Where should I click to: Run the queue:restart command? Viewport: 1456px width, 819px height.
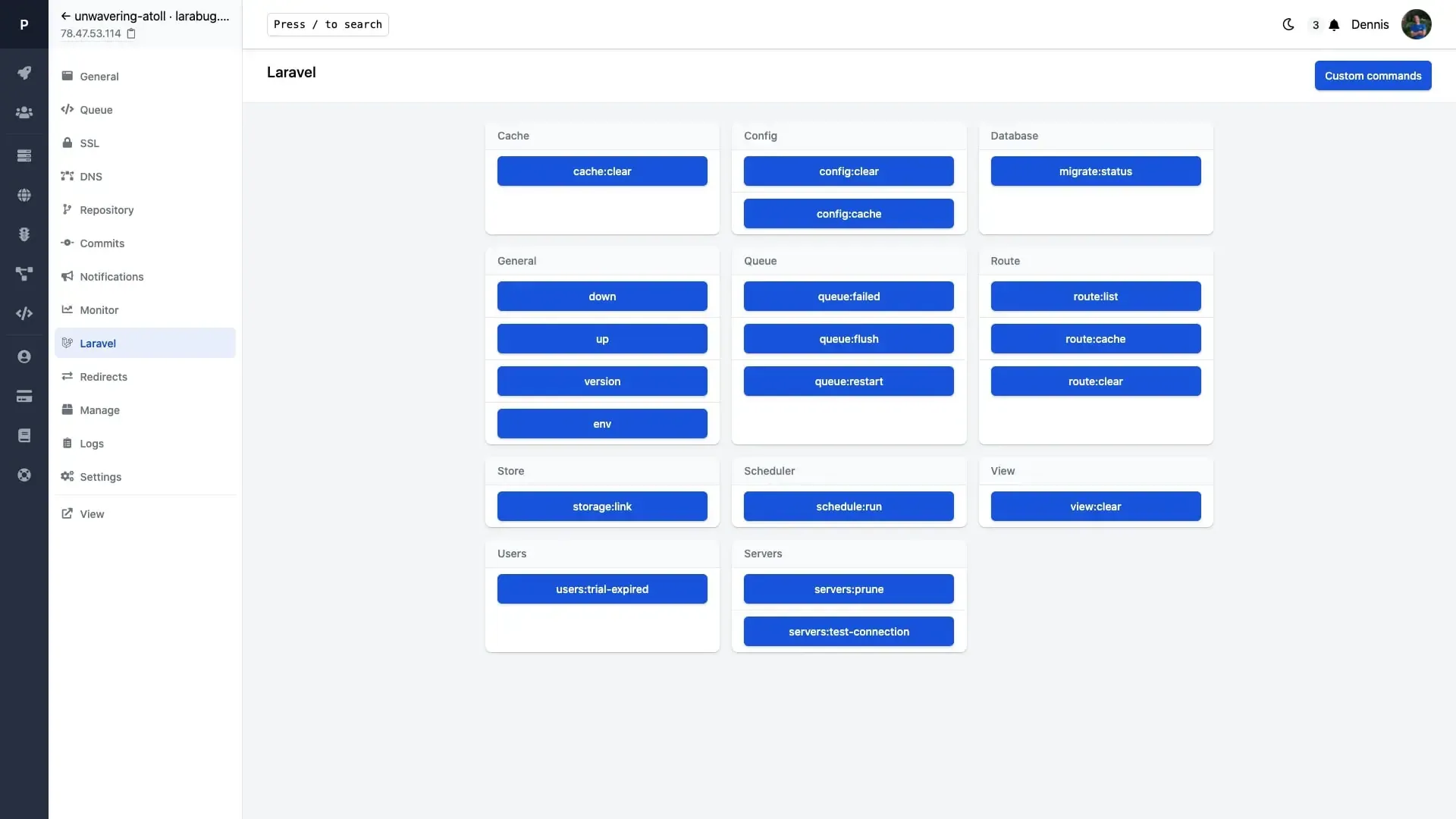849,381
